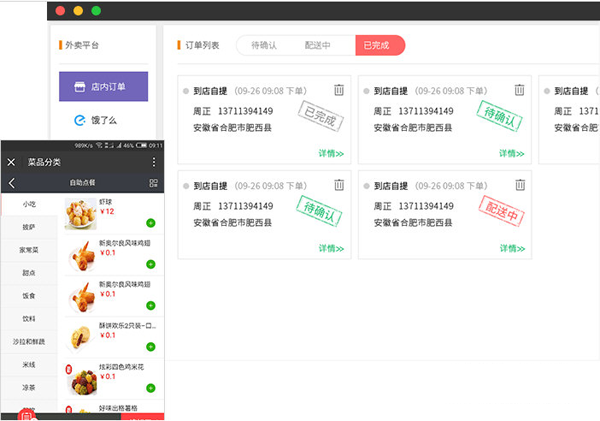Close the 菜品分类 mobile page with X
The height and width of the screenshot is (421, 600).
pyautogui.click(x=11, y=162)
